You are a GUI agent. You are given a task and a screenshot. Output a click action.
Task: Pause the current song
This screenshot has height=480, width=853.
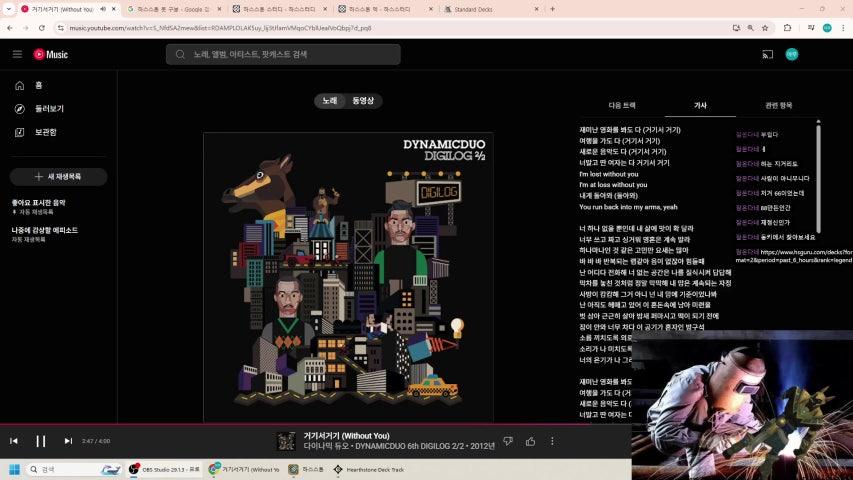[x=41, y=441]
